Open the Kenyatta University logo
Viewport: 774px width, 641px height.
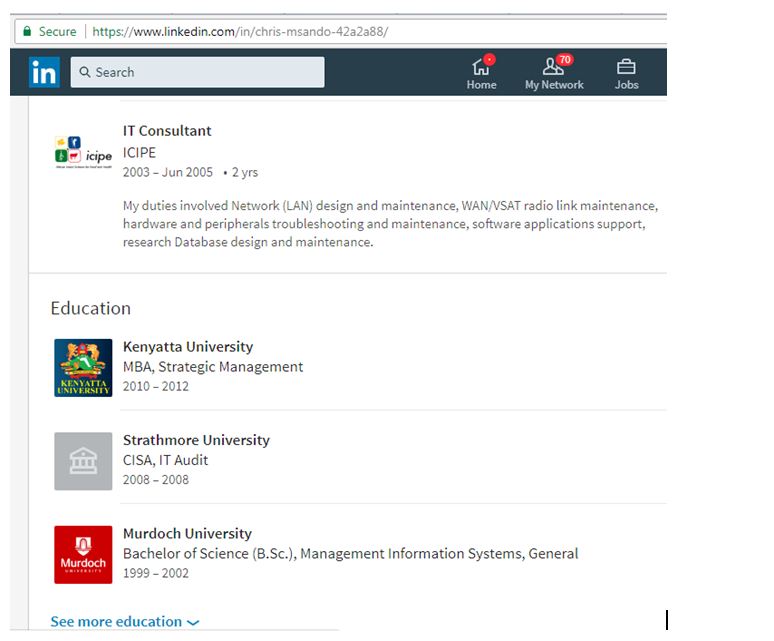[83, 368]
